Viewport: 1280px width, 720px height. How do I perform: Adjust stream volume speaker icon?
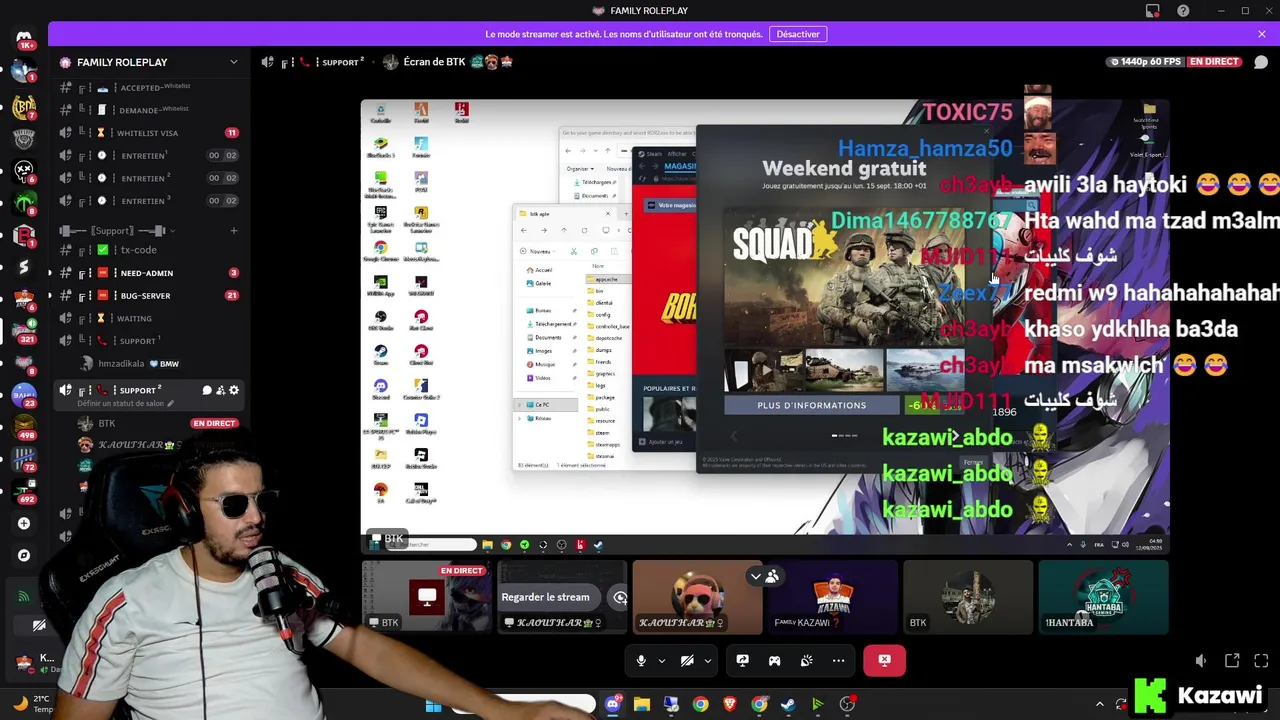pyautogui.click(x=1201, y=661)
